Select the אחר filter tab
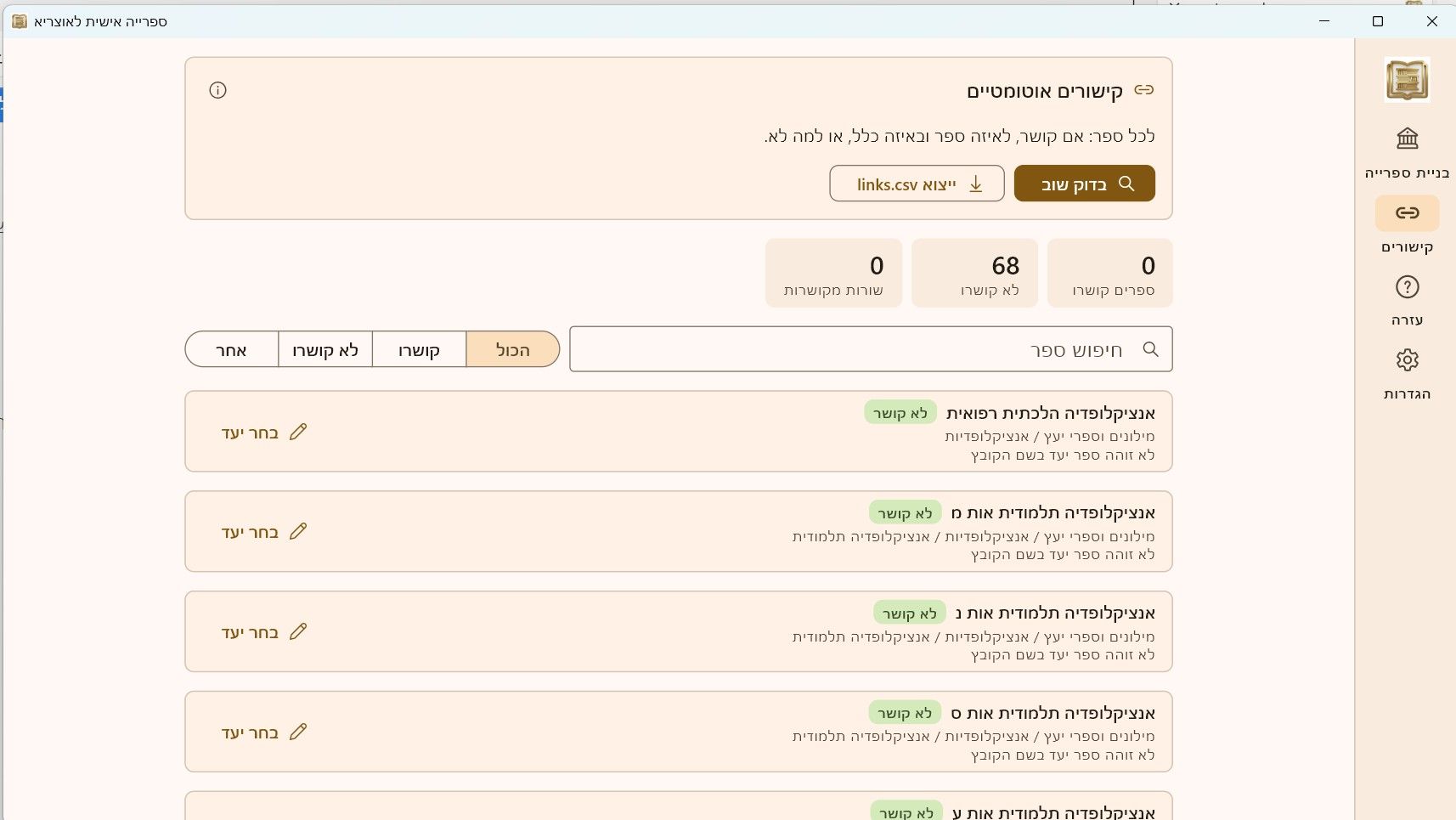This screenshot has width=1456, height=820. click(231, 349)
